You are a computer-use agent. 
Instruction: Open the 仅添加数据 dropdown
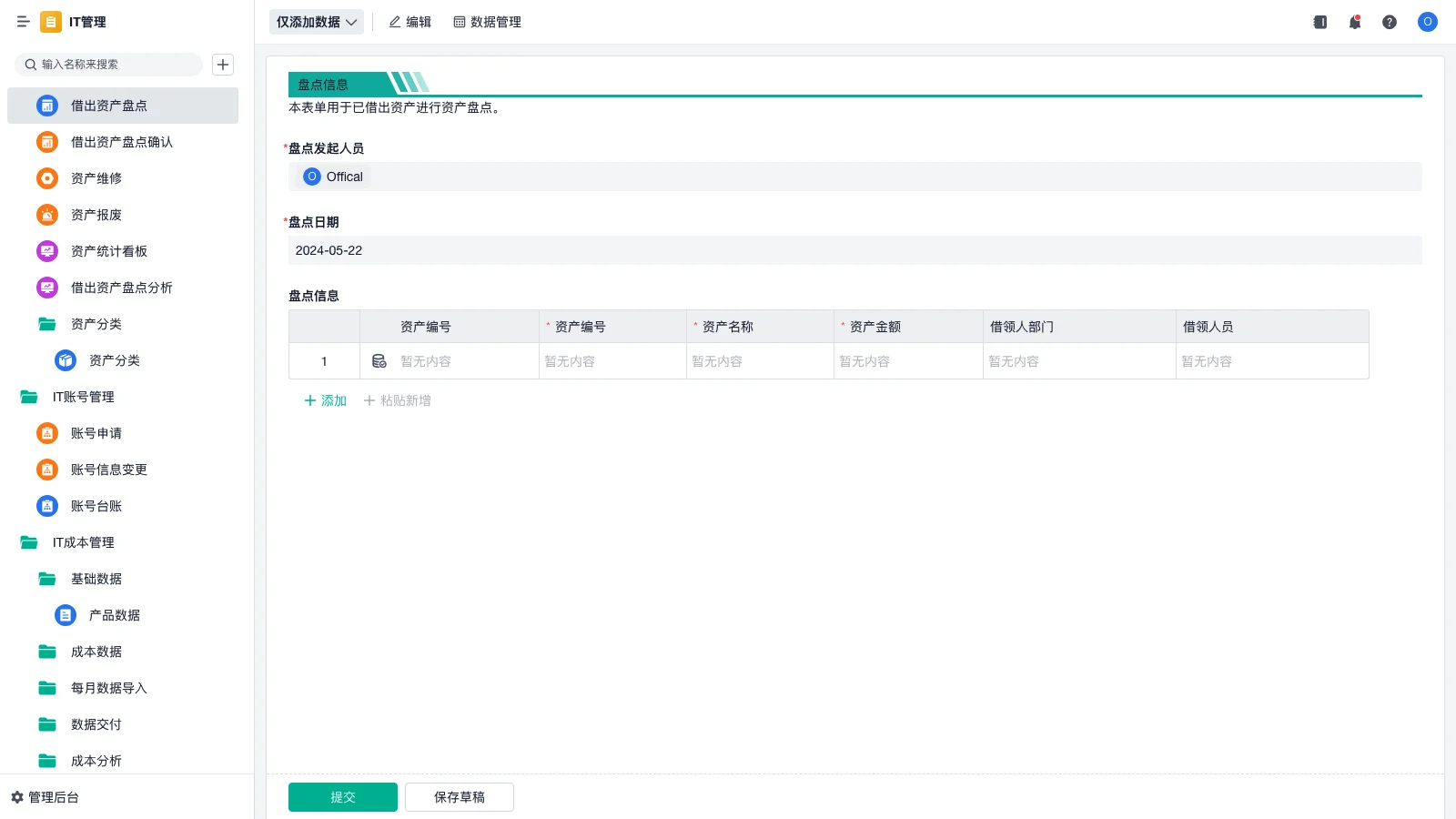(x=316, y=21)
